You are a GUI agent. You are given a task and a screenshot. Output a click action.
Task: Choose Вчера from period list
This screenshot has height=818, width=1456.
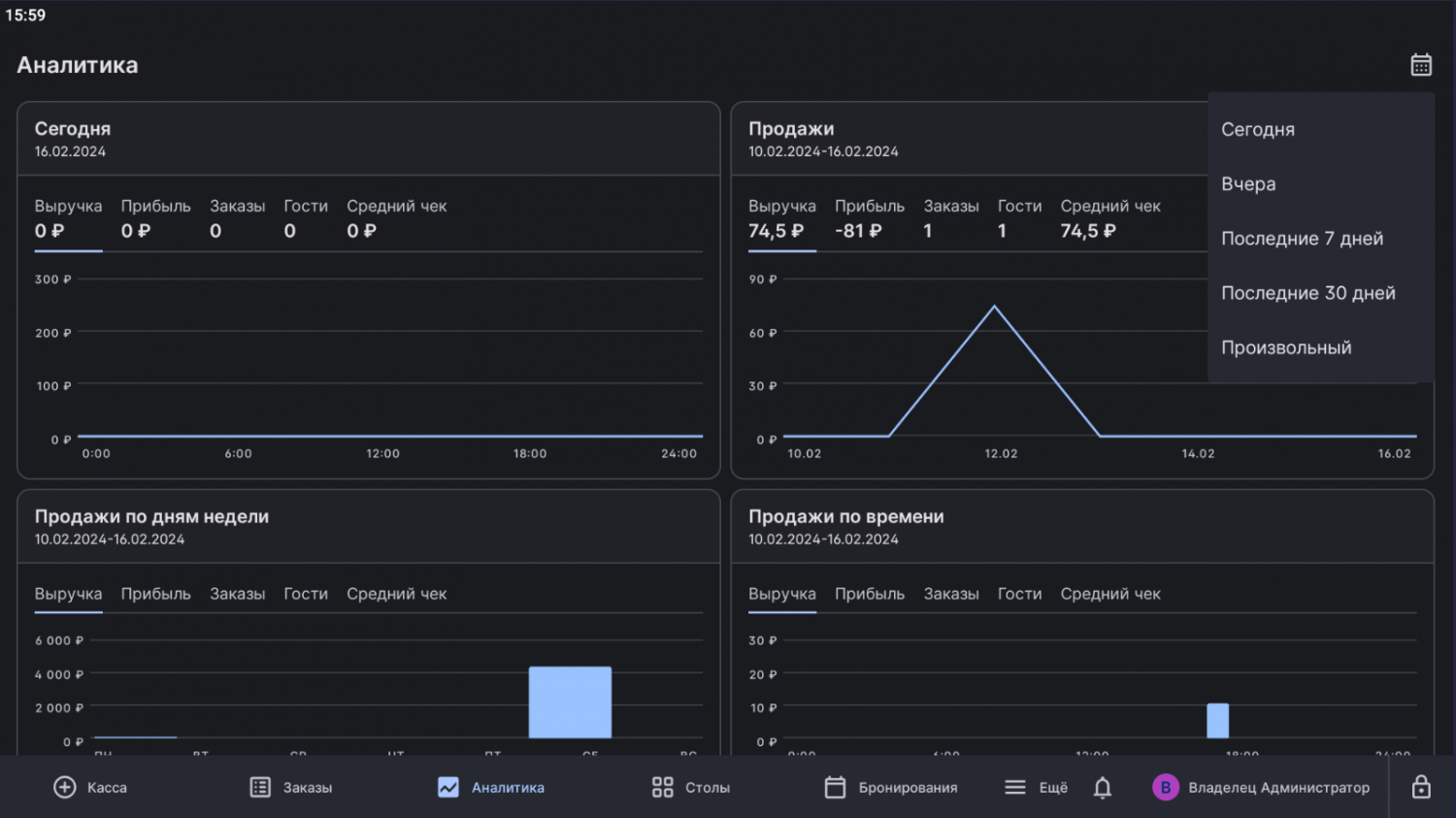click(x=1248, y=184)
